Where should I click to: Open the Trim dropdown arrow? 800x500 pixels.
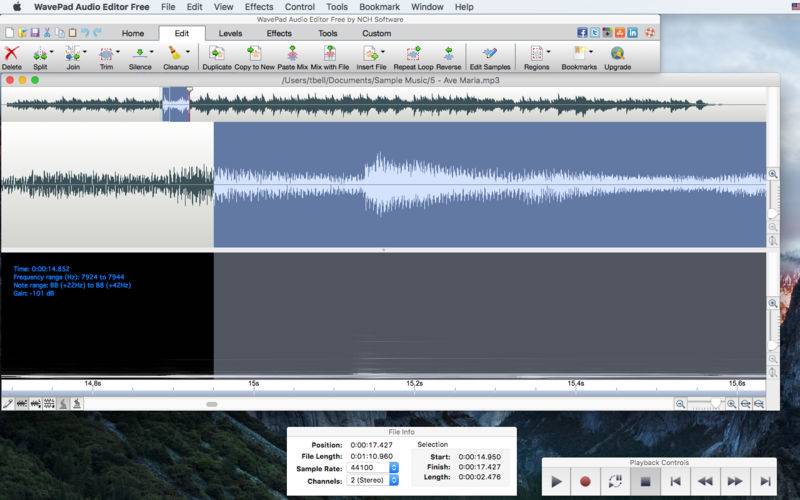pos(118,52)
